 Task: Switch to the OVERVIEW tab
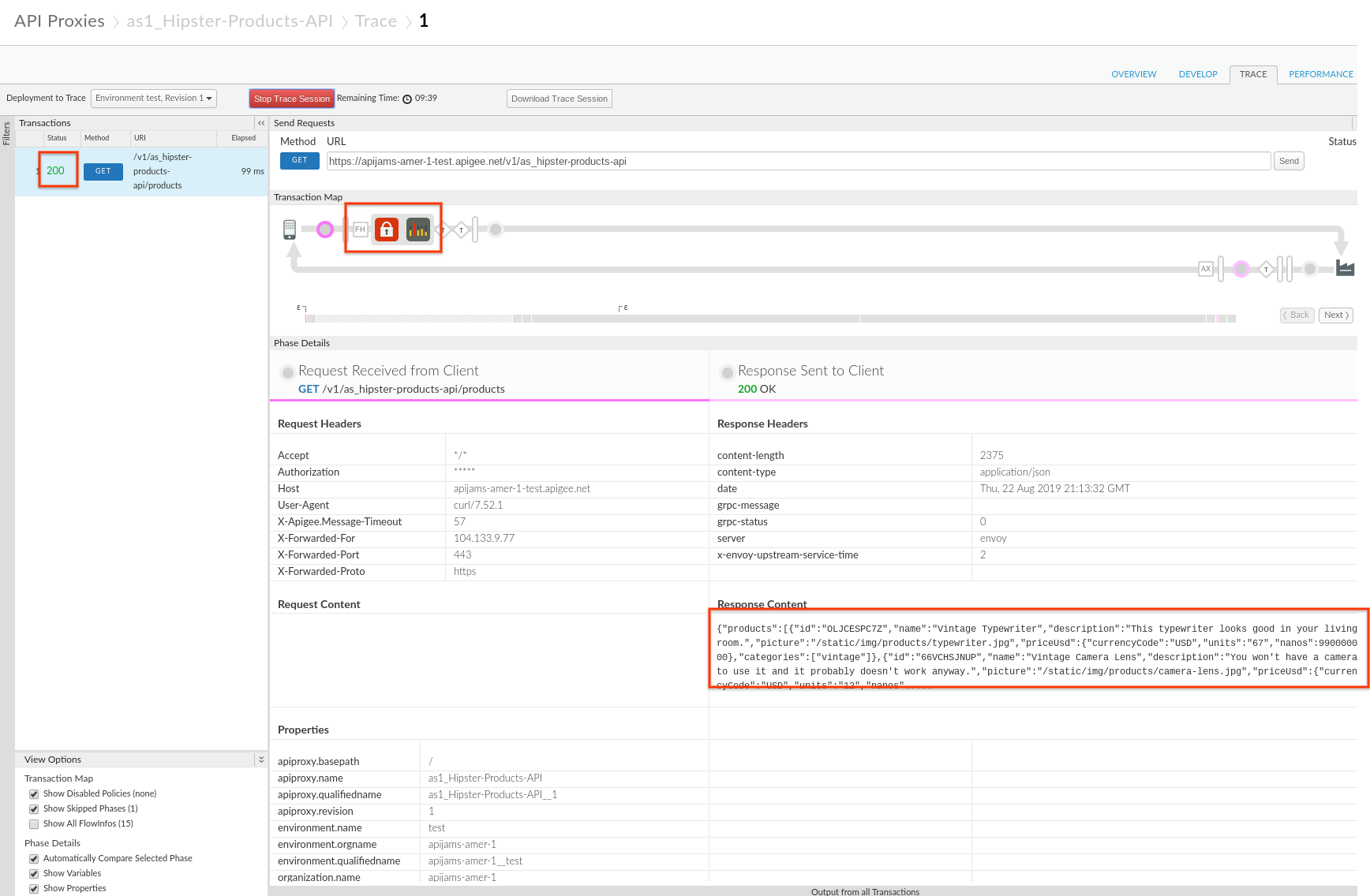tap(1133, 74)
